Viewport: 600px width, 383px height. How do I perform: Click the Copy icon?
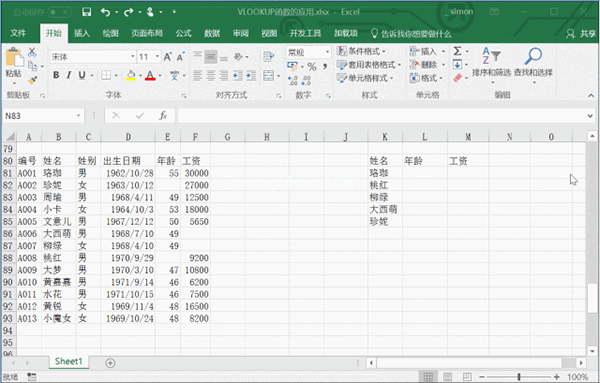pos(33,66)
